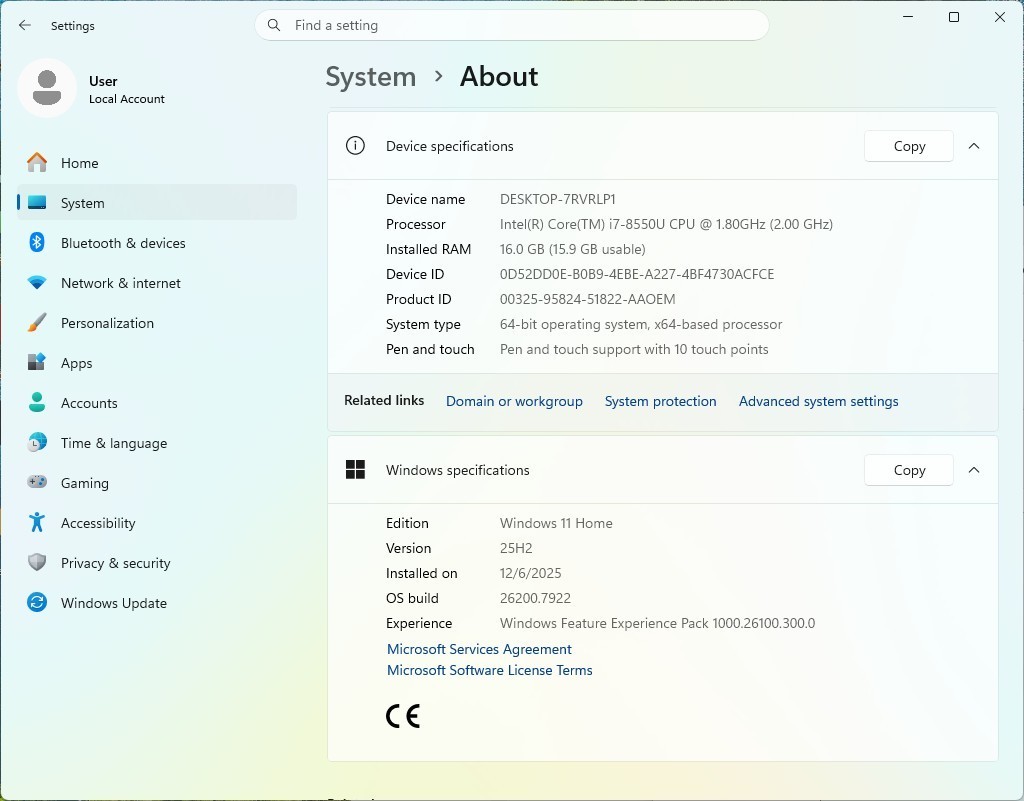
Task: Open the Apps icon in sidebar
Action: pyautogui.click(x=37, y=362)
